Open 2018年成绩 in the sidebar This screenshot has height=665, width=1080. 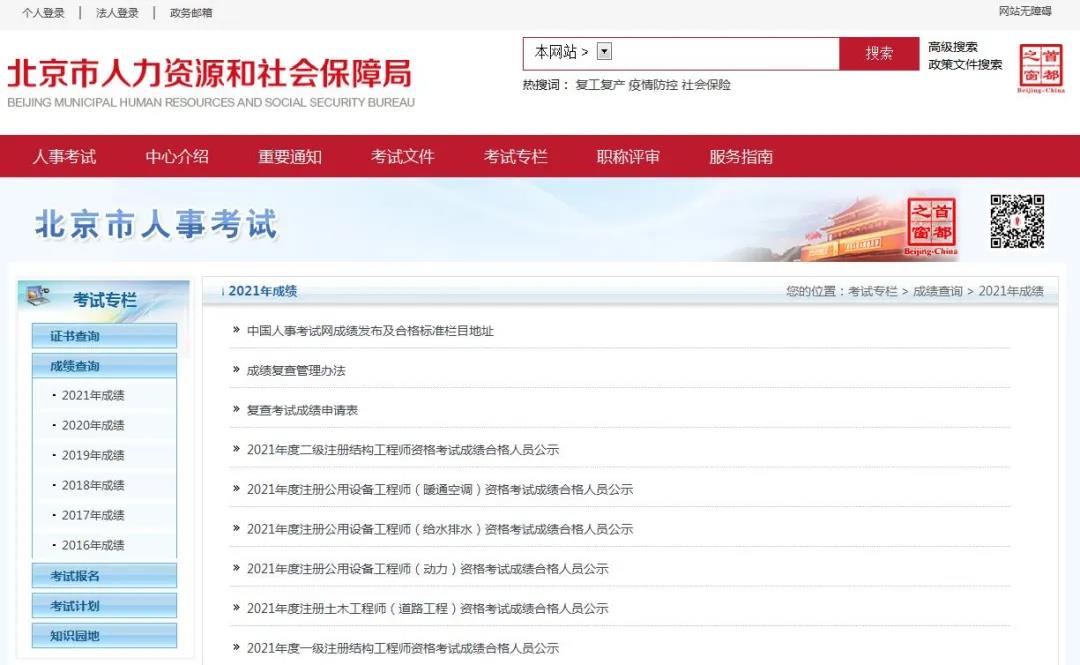(93, 485)
